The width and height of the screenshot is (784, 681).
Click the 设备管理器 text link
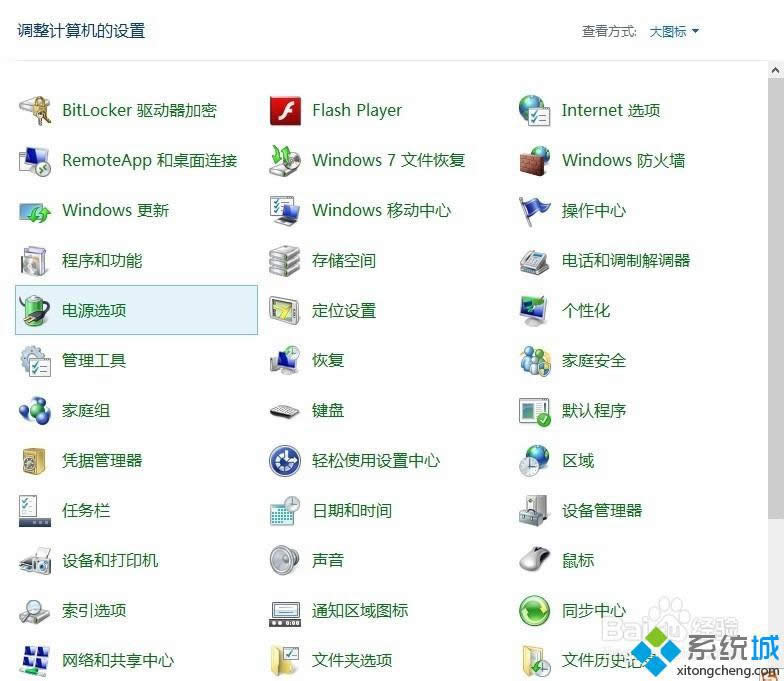tap(602, 510)
